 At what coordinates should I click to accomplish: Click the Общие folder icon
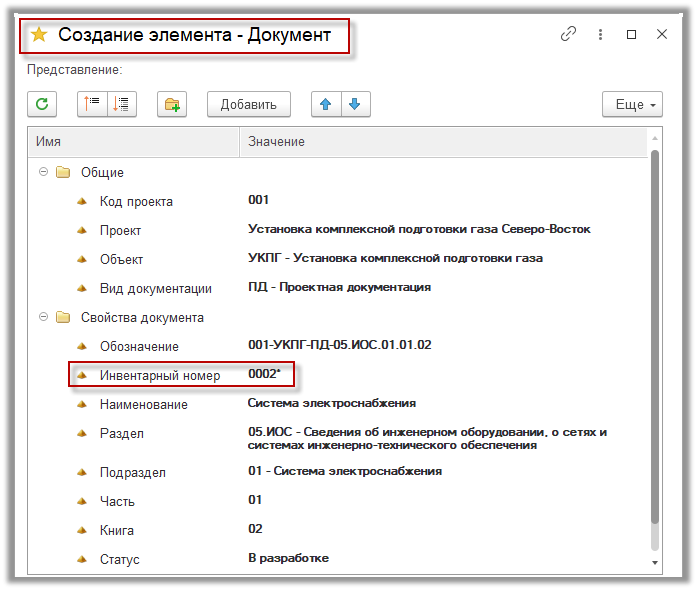coord(63,172)
